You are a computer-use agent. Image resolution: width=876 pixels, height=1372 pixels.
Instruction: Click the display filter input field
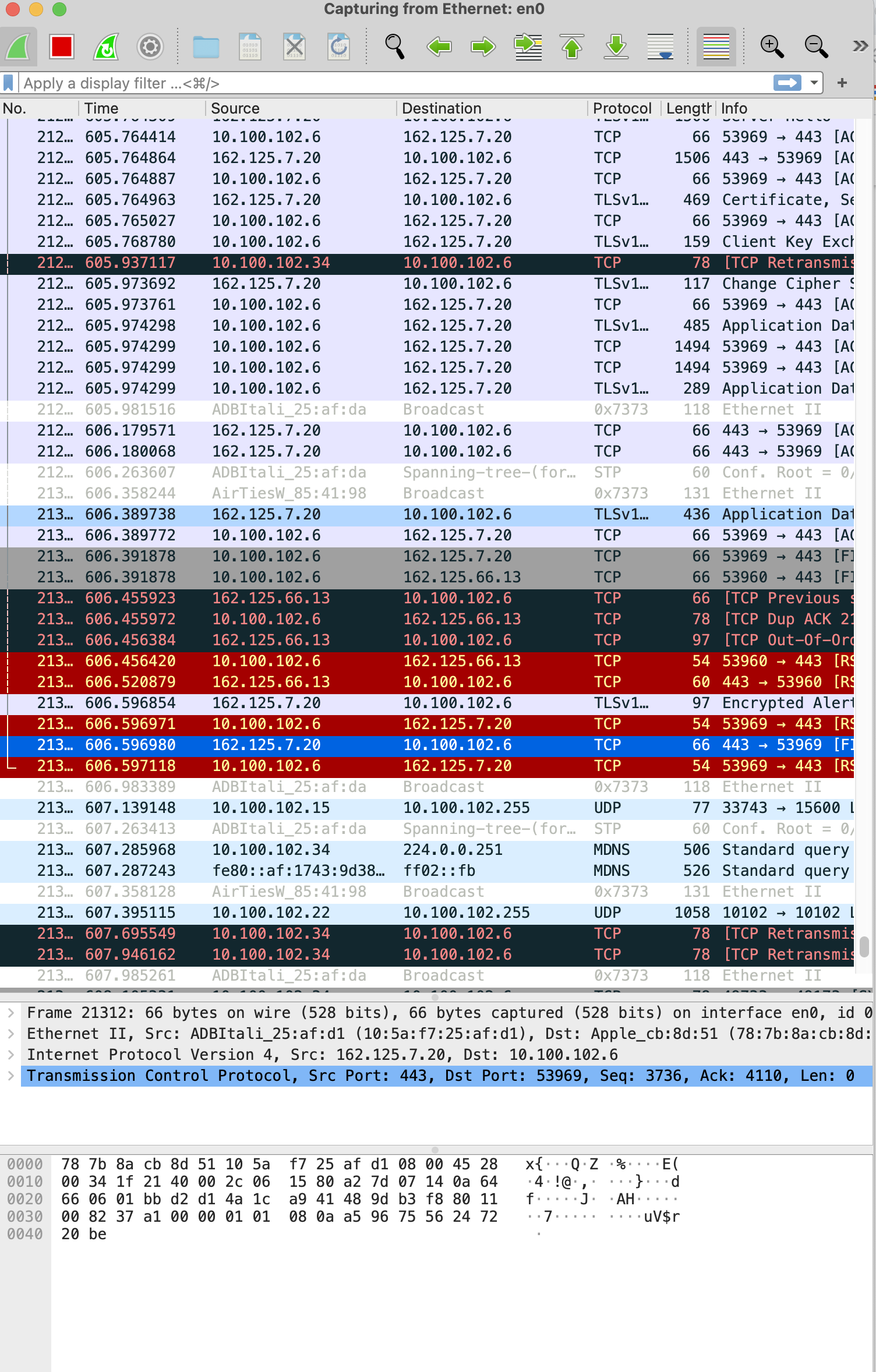click(396, 83)
